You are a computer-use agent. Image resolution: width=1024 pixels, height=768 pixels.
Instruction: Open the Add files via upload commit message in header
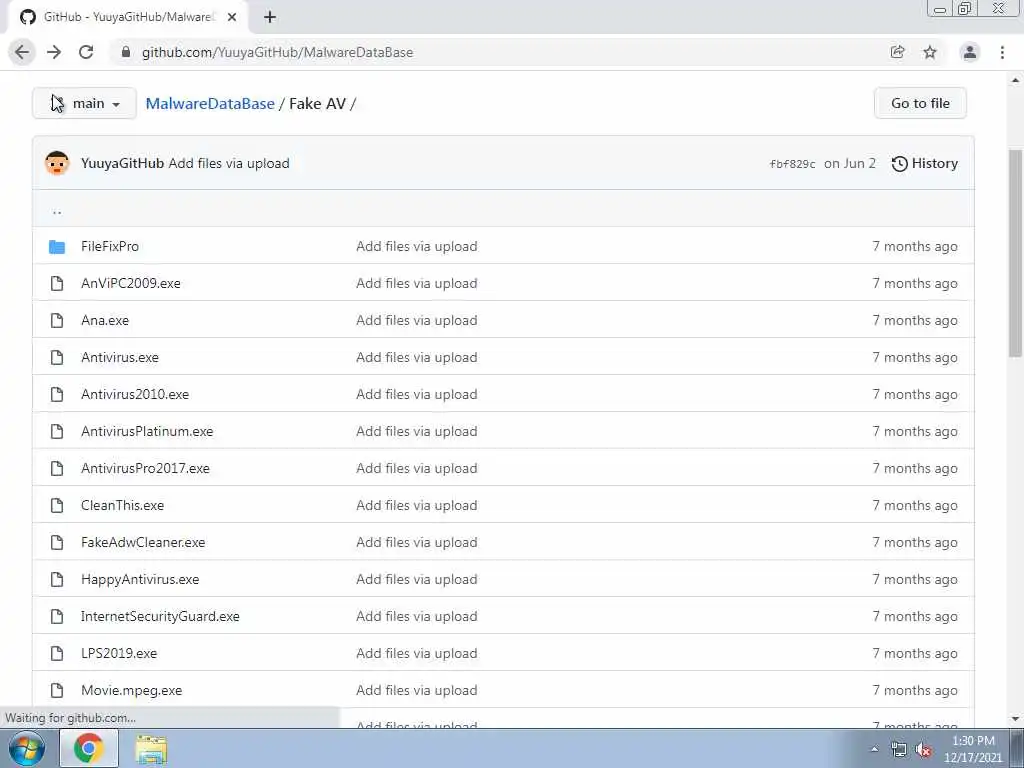pyautogui.click(x=229, y=163)
